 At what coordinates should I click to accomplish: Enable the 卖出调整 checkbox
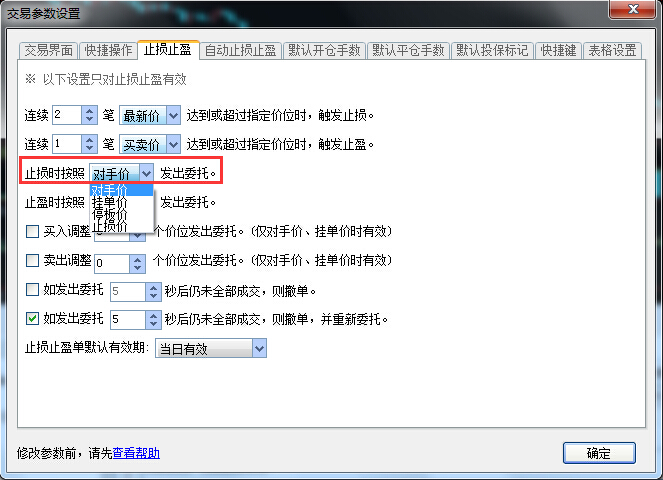(x=33, y=260)
